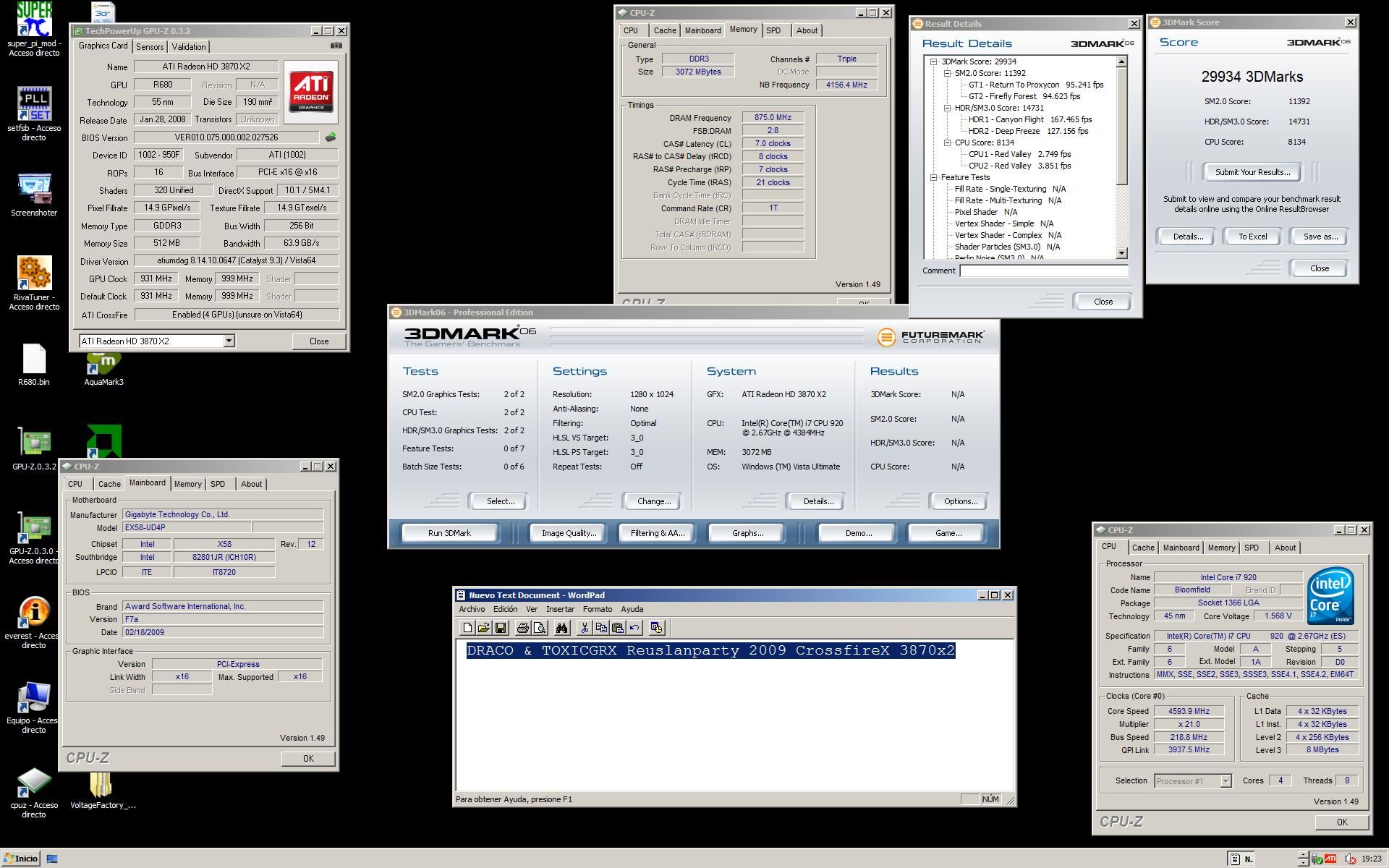Click the To Excel button
The image size is (1389, 868).
pos(1252,237)
